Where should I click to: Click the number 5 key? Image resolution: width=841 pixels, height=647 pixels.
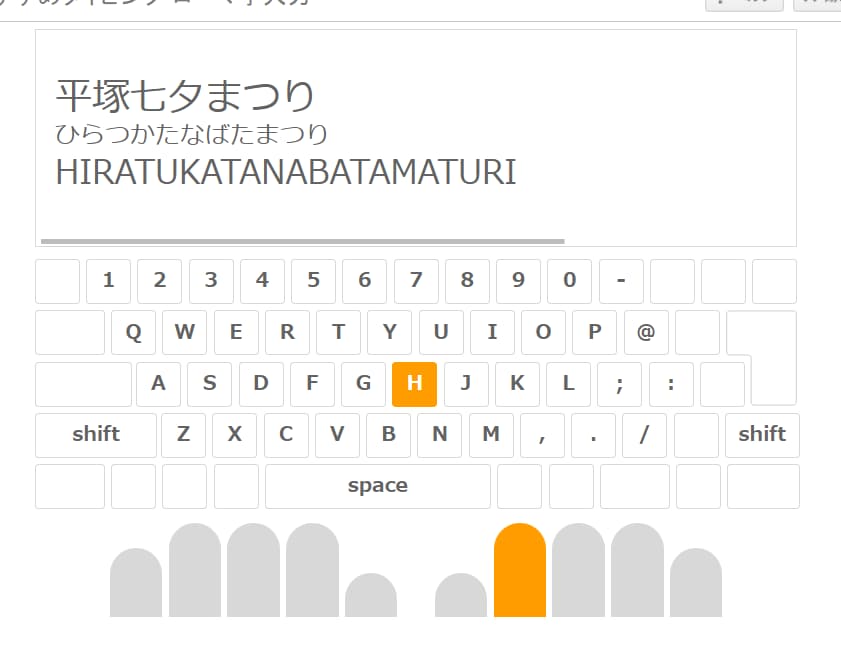coord(314,282)
